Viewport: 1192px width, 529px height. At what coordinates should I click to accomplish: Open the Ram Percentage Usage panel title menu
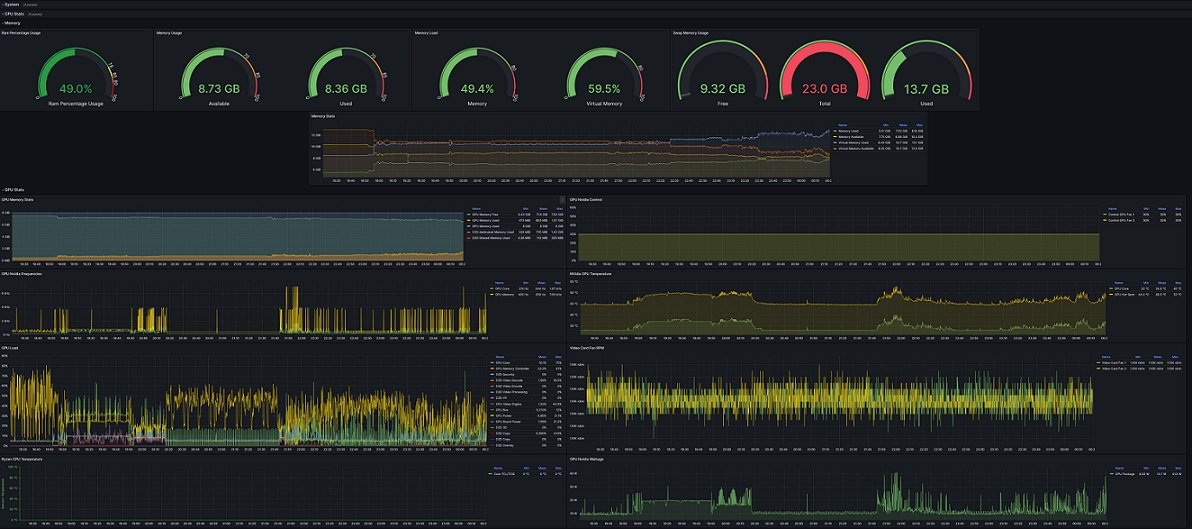click(21, 33)
